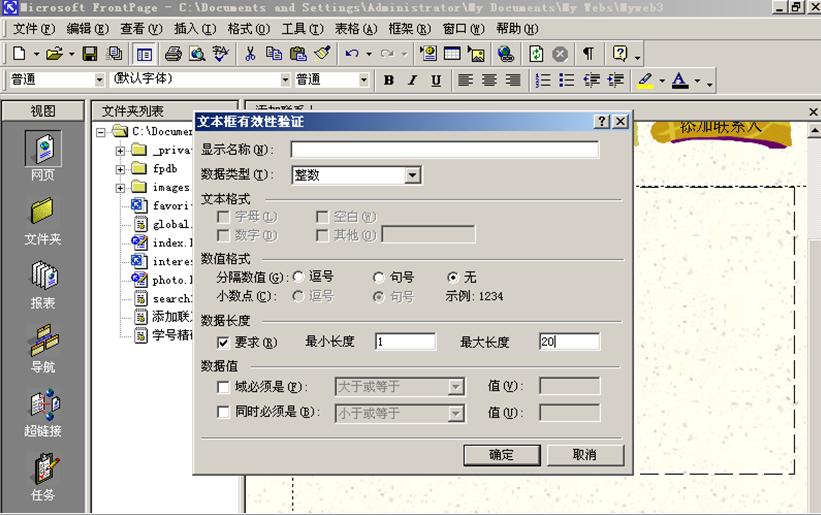
Task: Open the 超链接 view in Views bar
Action: click(43, 413)
